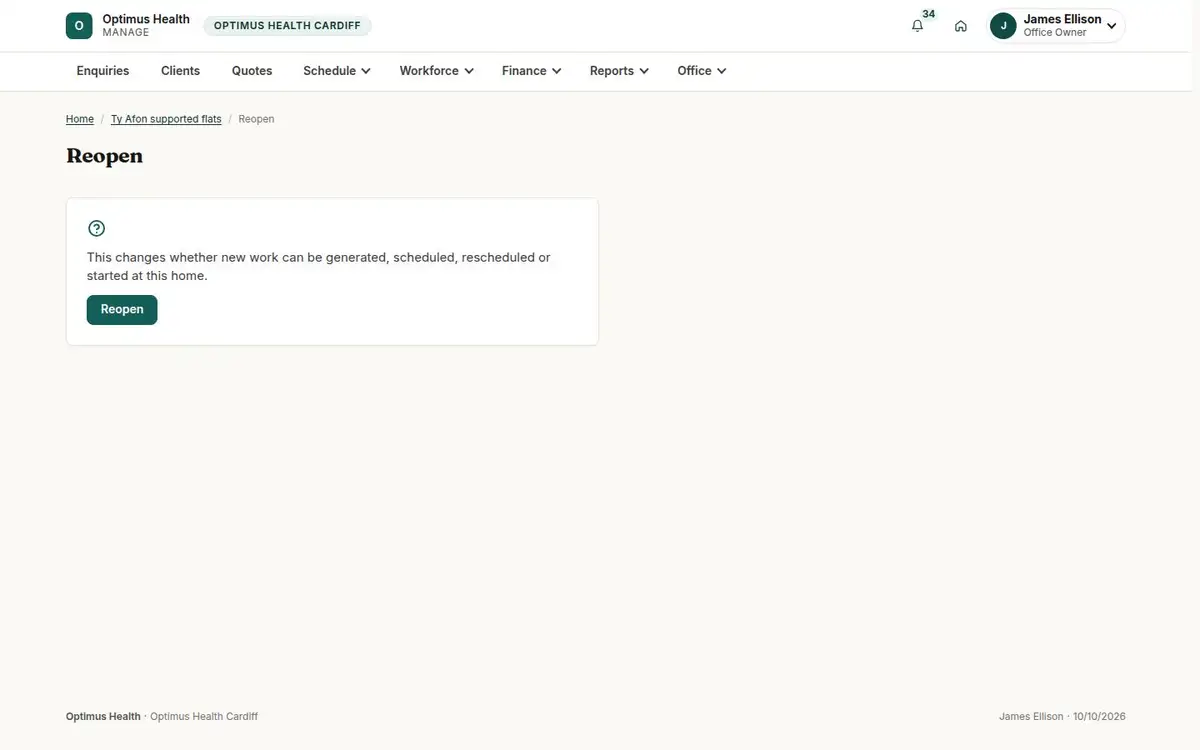Click the green Reopen button
This screenshot has width=1200, height=750.
point(122,310)
